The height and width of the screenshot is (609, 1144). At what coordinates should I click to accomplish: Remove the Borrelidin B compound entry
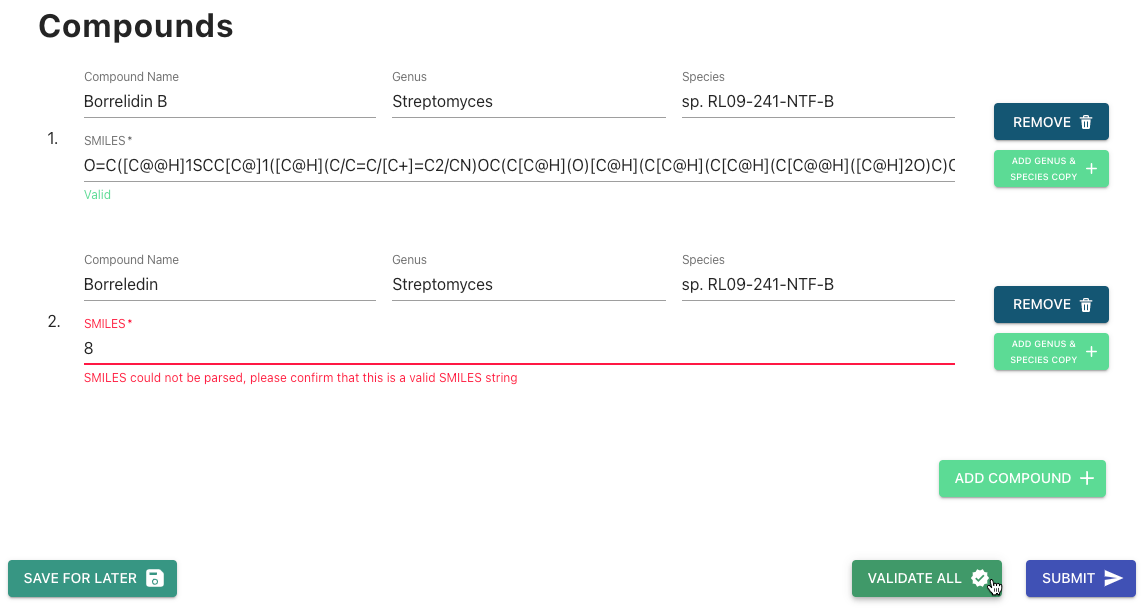(1050, 121)
